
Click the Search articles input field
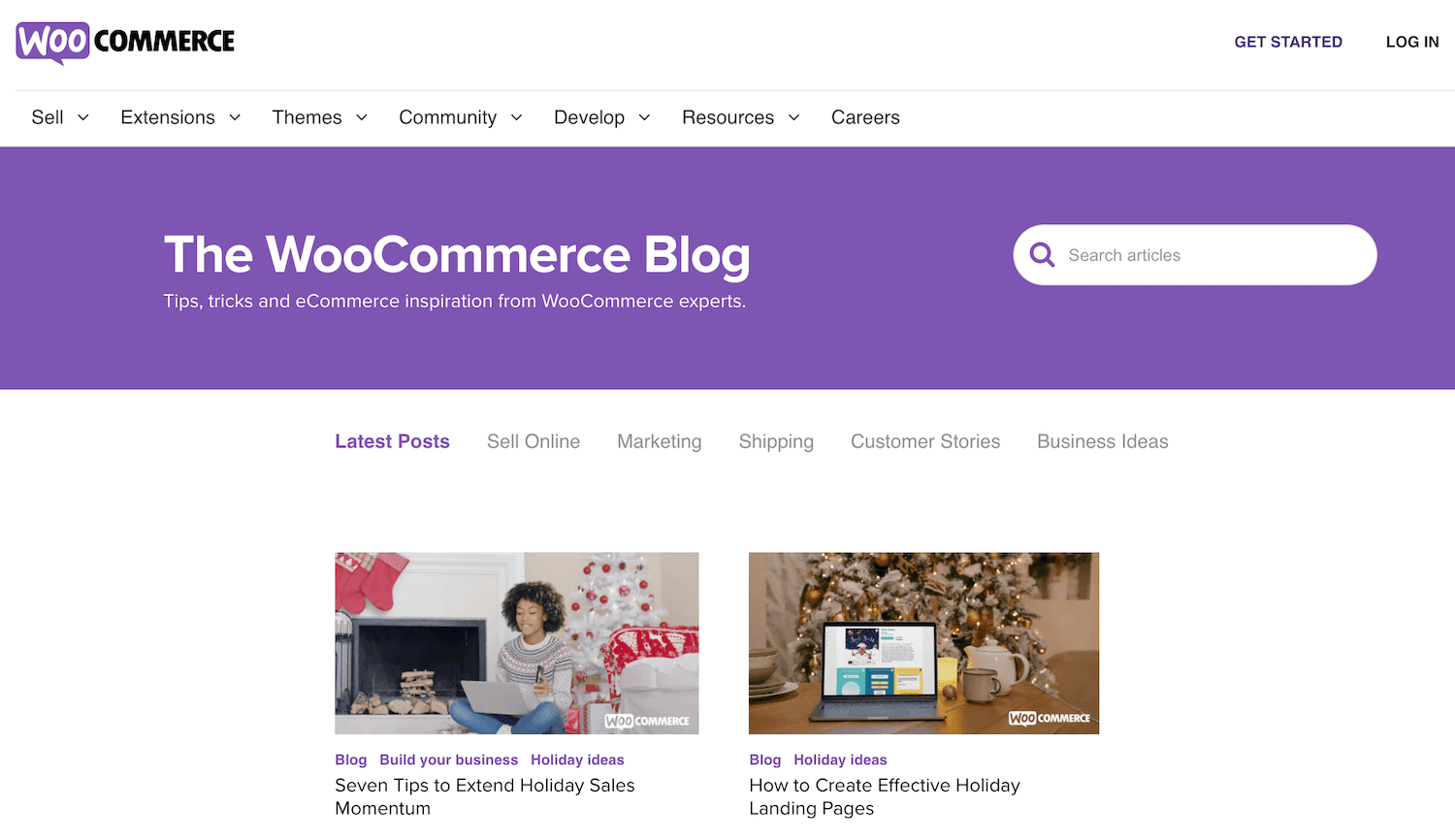1193,254
